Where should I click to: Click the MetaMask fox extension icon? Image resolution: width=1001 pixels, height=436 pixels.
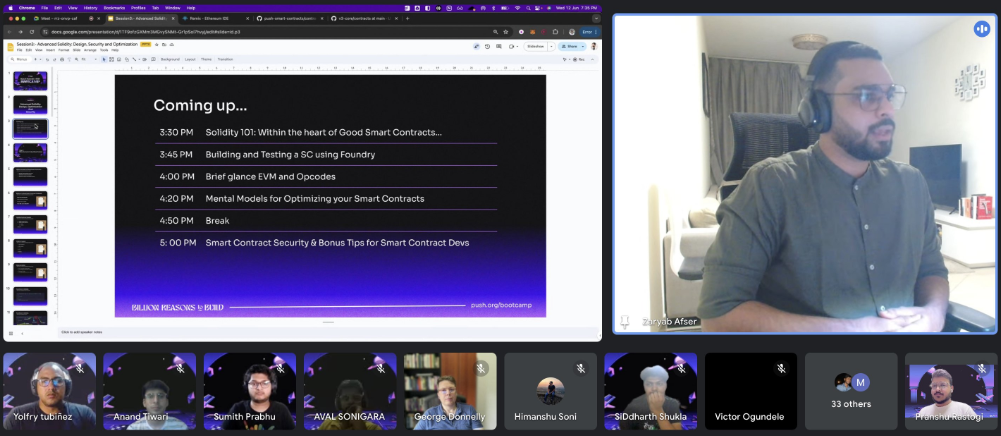point(532,32)
